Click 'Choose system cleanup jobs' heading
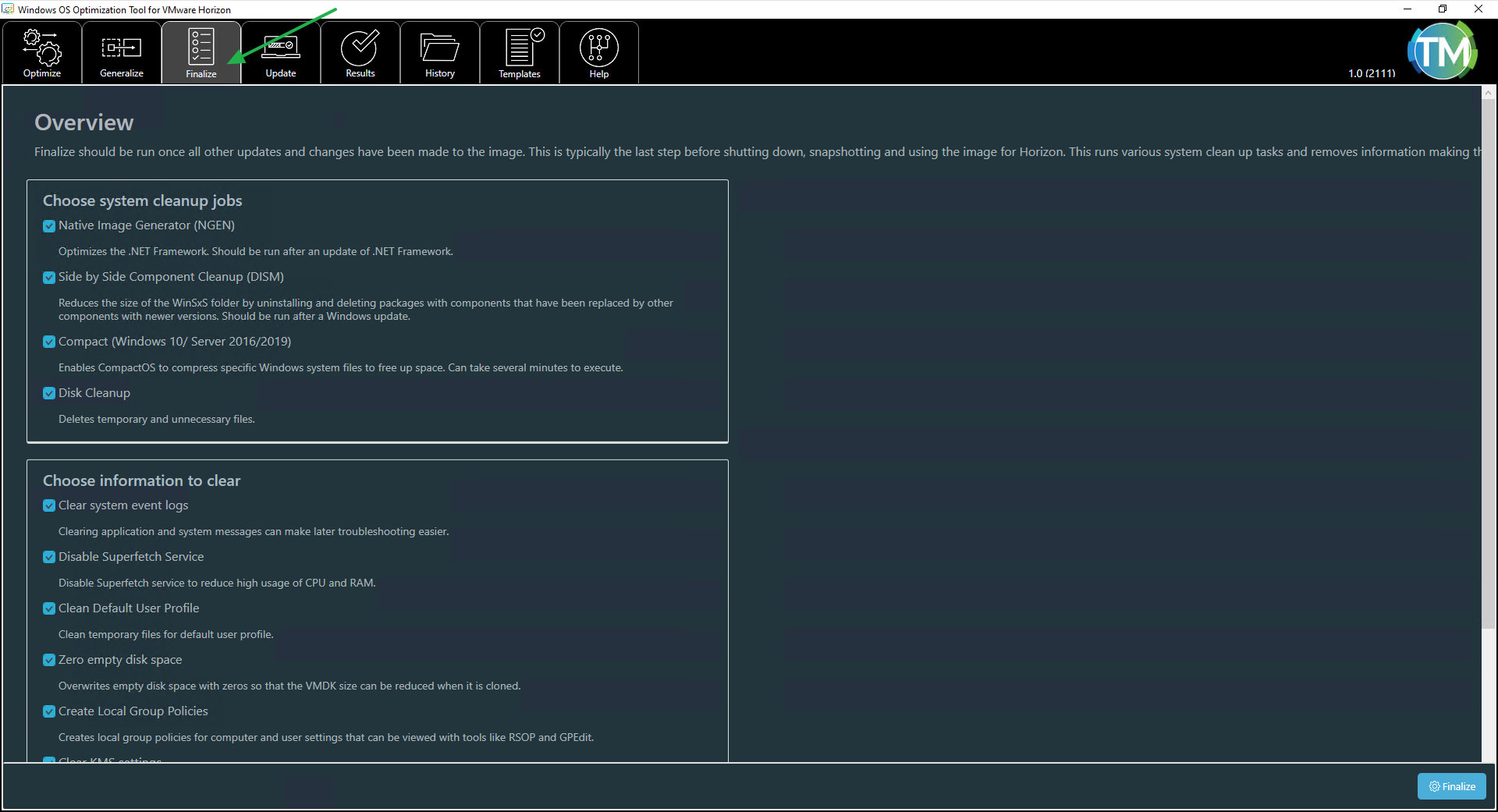1498x812 pixels. pyautogui.click(x=143, y=200)
